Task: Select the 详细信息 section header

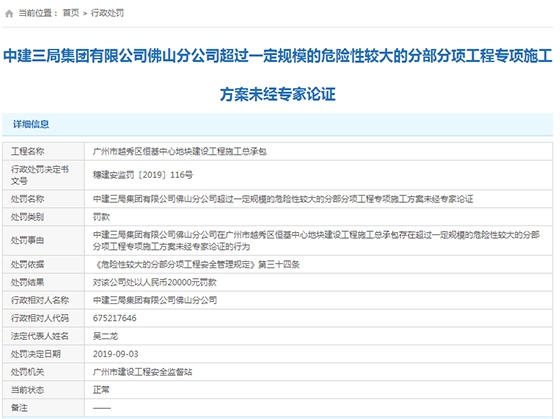Action: coord(31,124)
